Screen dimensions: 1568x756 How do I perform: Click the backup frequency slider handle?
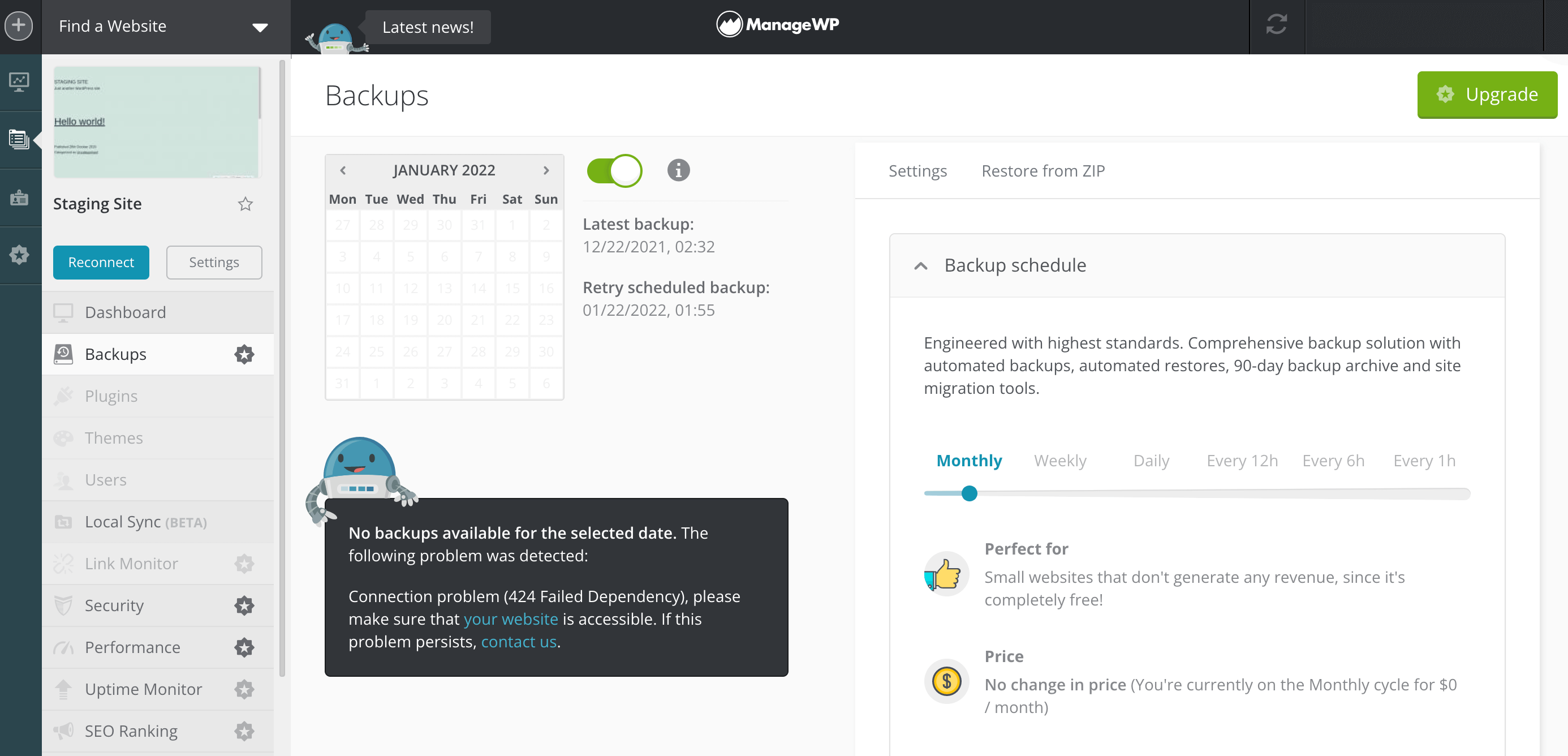[x=969, y=493]
